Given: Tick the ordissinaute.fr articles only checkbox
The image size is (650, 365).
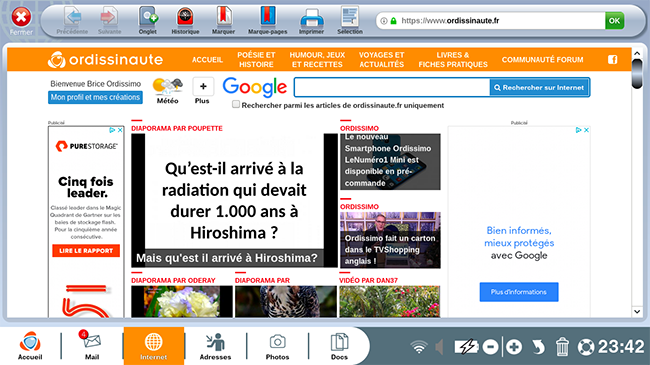Looking at the screenshot, I should click(236, 105).
